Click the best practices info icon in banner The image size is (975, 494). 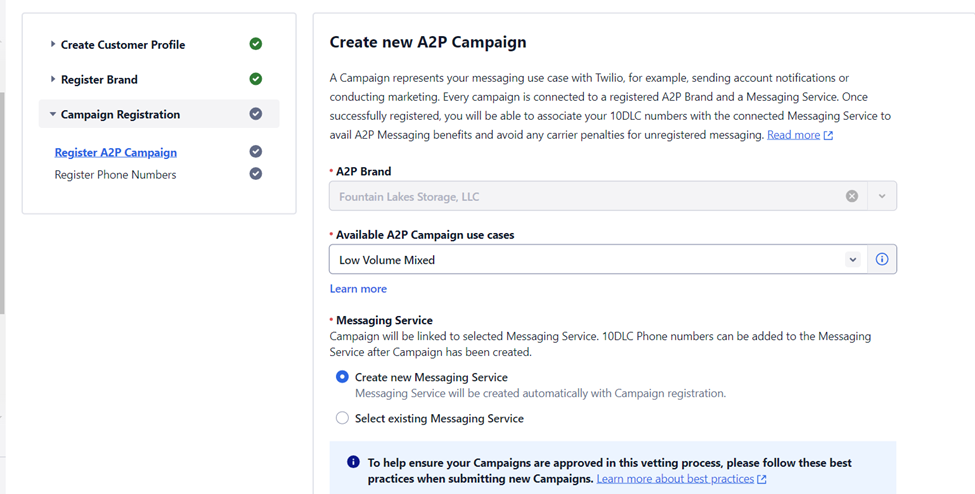(353, 462)
